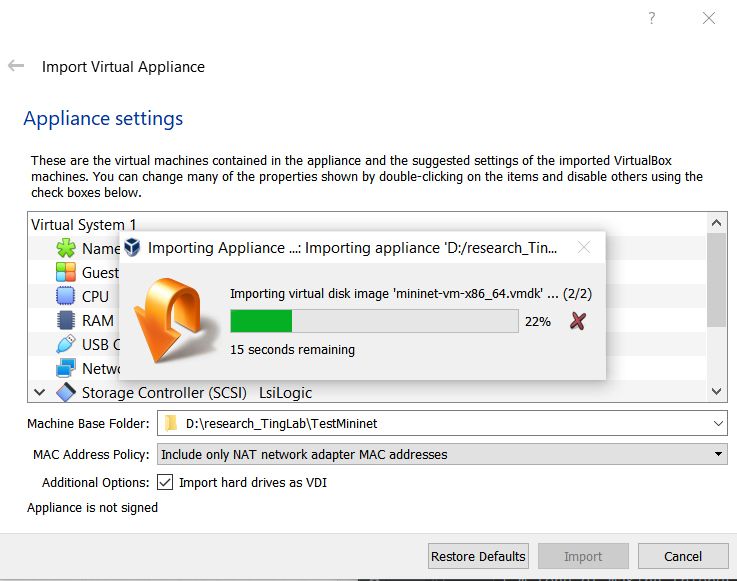The height and width of the screenshot is (581, 737).
Task: Cancel the import with the red X icon
Action: [x=578, y=321]
